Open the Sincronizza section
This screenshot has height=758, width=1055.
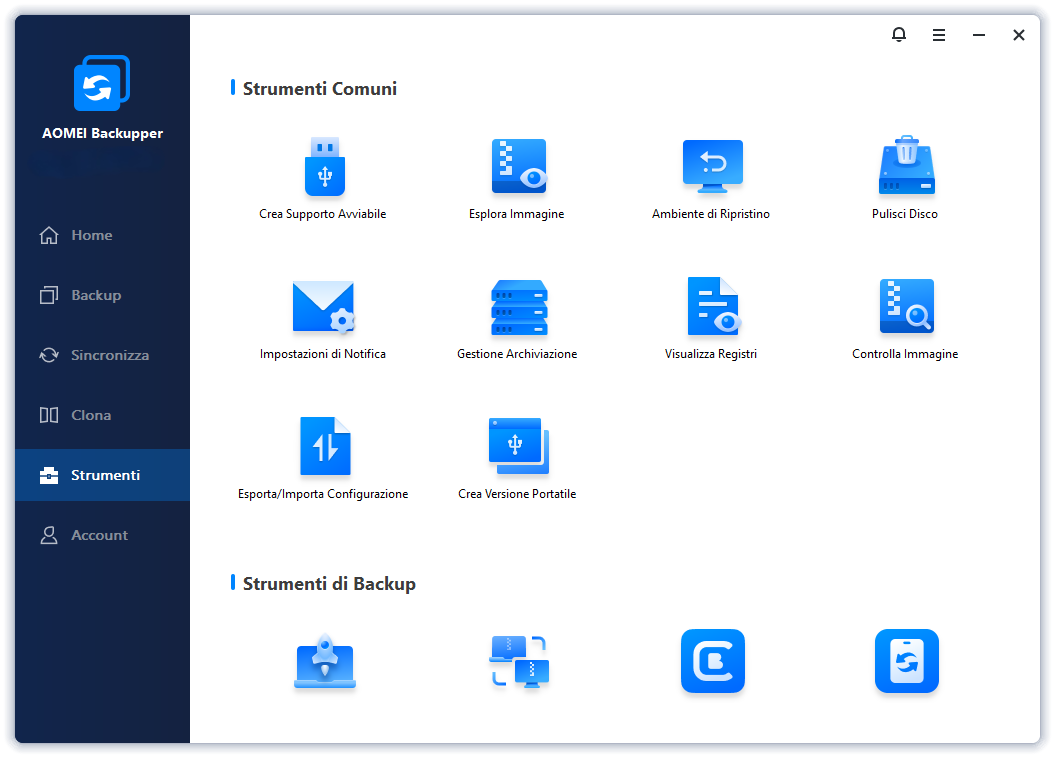coord(109,355)
